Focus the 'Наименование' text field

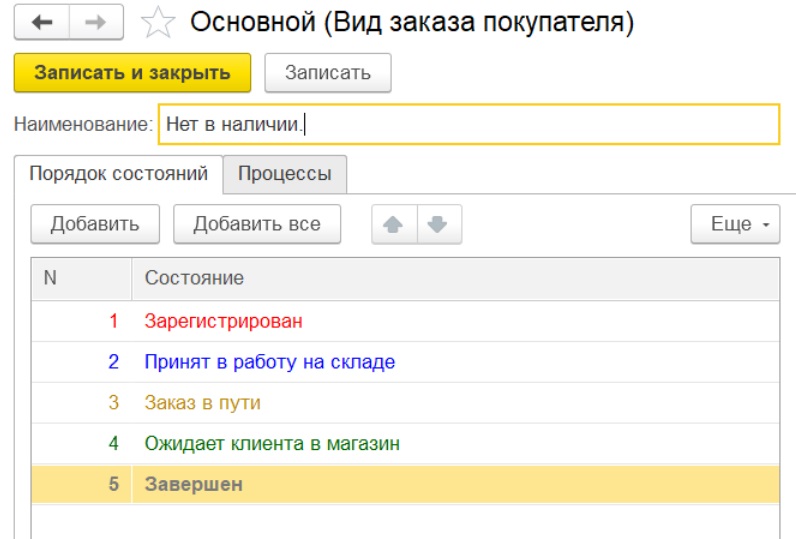tap(468, 125)
